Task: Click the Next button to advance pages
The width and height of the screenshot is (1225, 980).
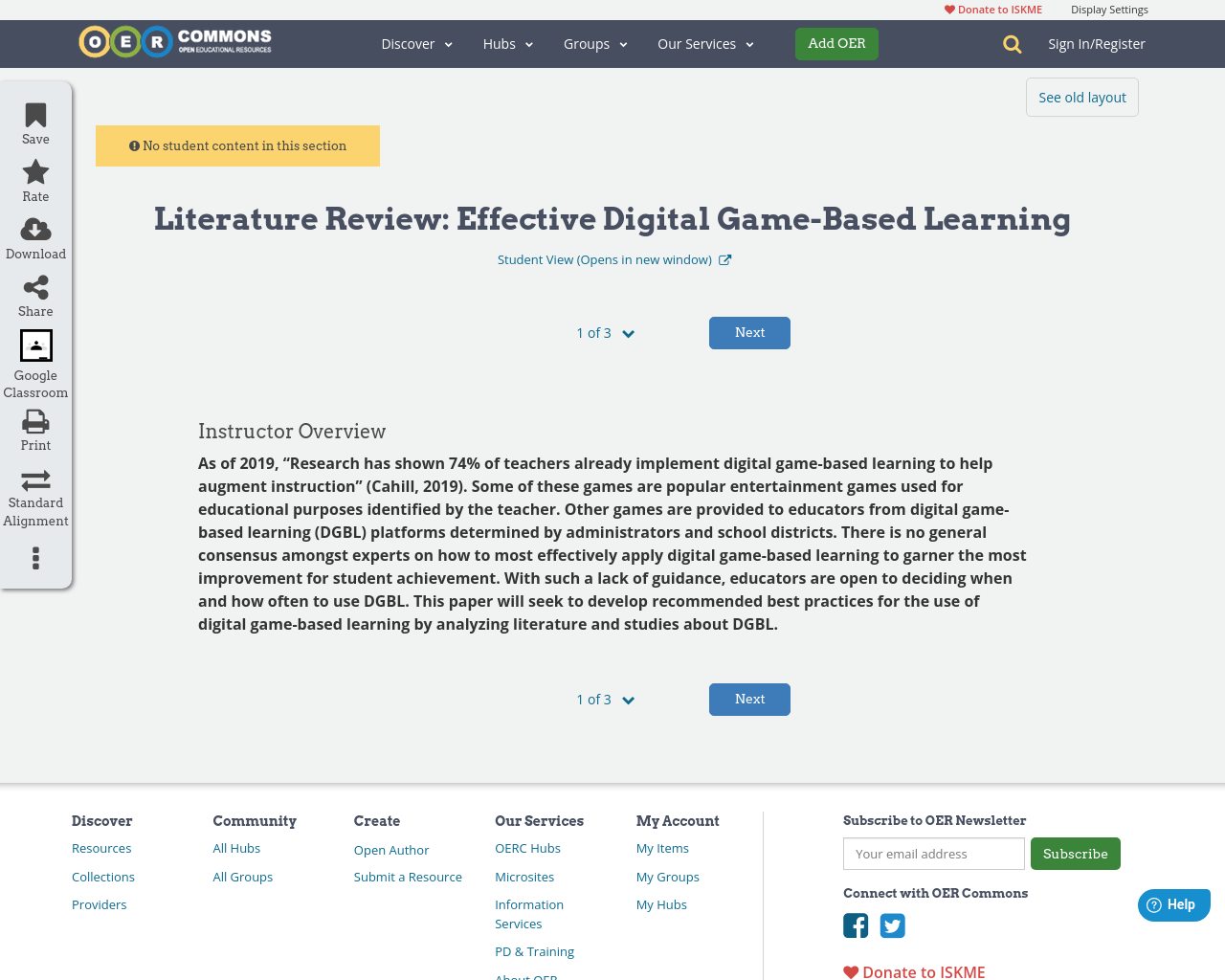Action: (749, 332)
